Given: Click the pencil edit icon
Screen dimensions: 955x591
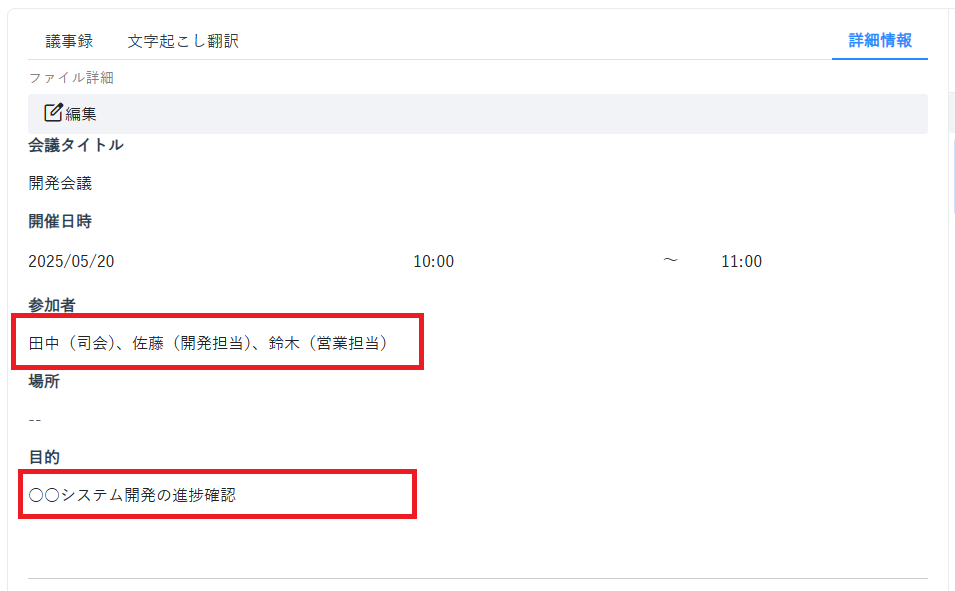Looking at the screenshot, I should [x=54, y=113].
